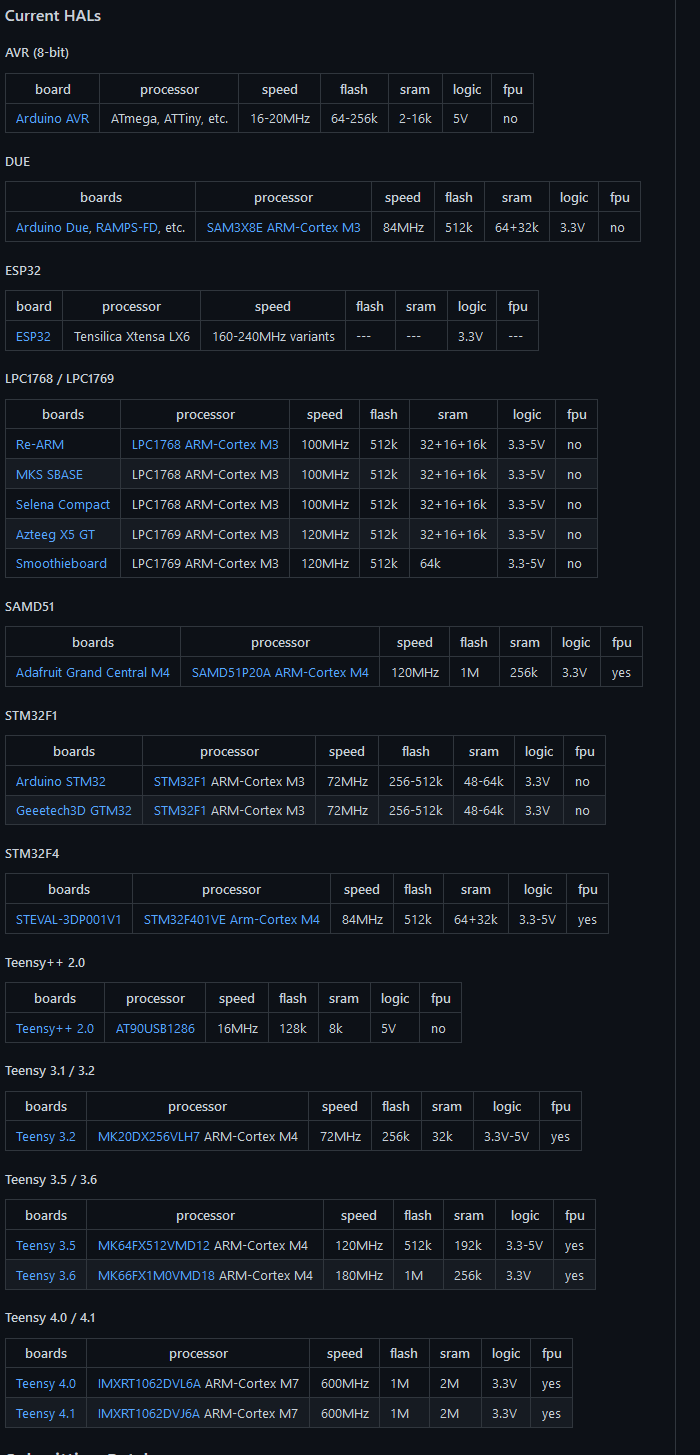Follow the IMXRT1062DVJ6A processor link
The width and height of the screenshot is (700, 1455).
[x=149, y=1413]
